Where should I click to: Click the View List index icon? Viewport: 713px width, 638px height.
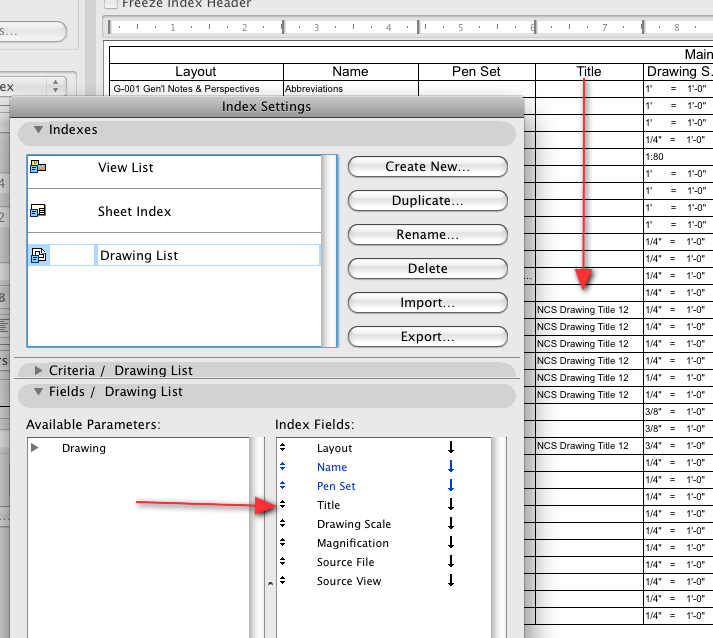38,166
